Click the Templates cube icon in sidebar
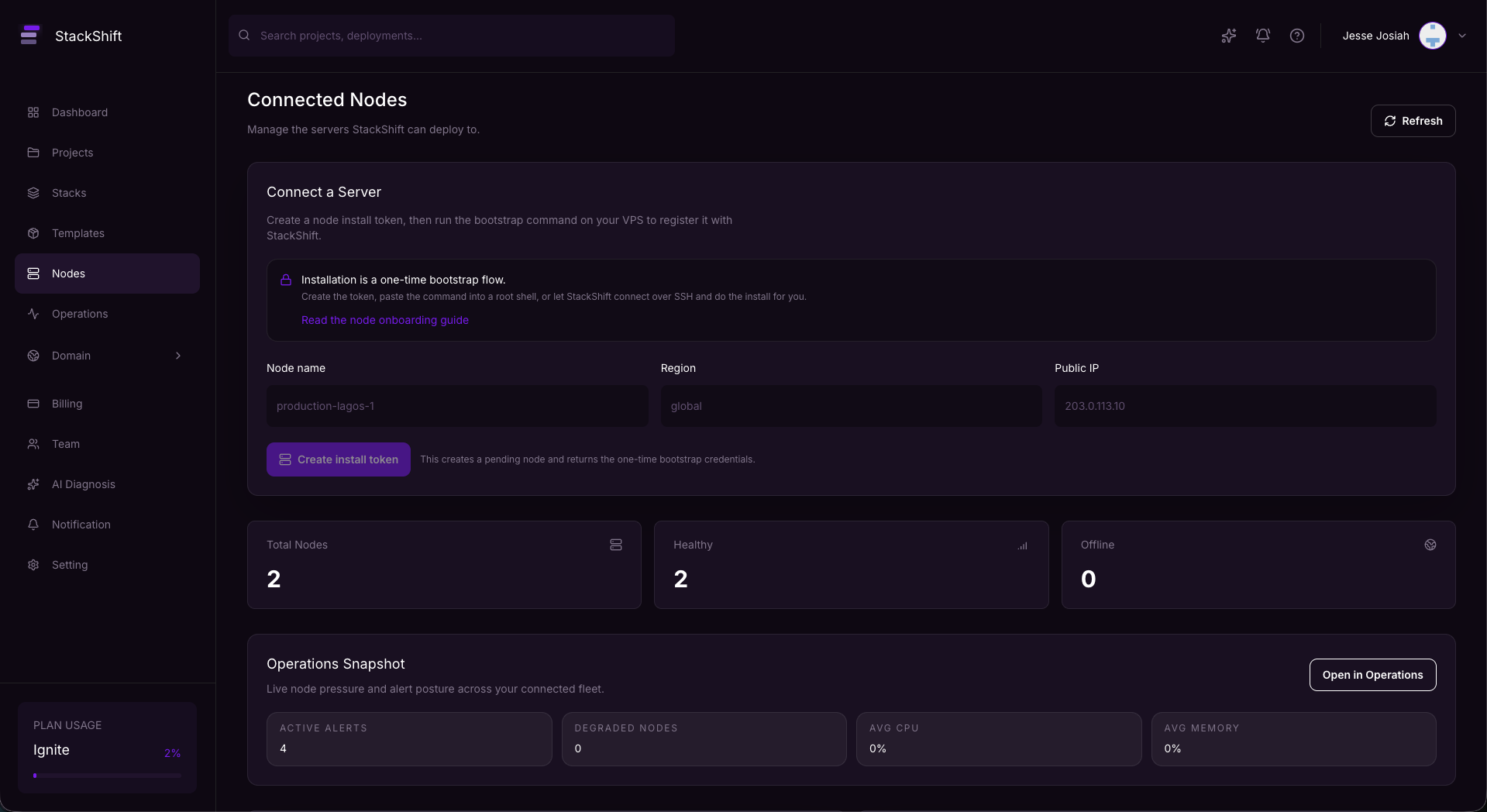The image size is (1487, 812). coord(33,233)
